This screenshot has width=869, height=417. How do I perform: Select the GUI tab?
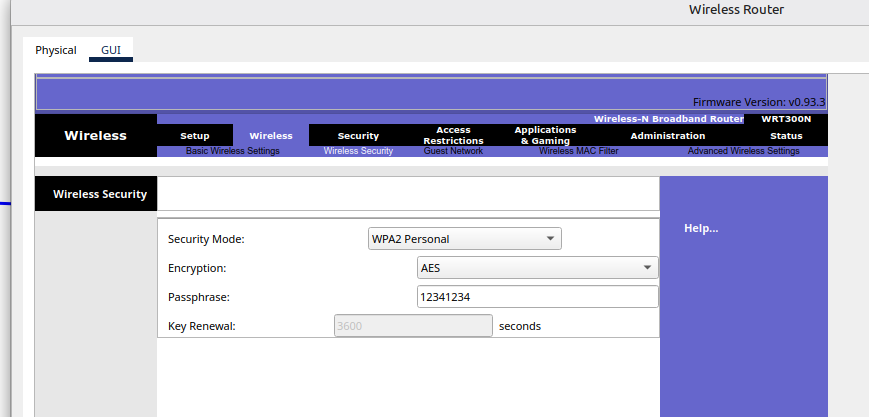coord(110,50)
